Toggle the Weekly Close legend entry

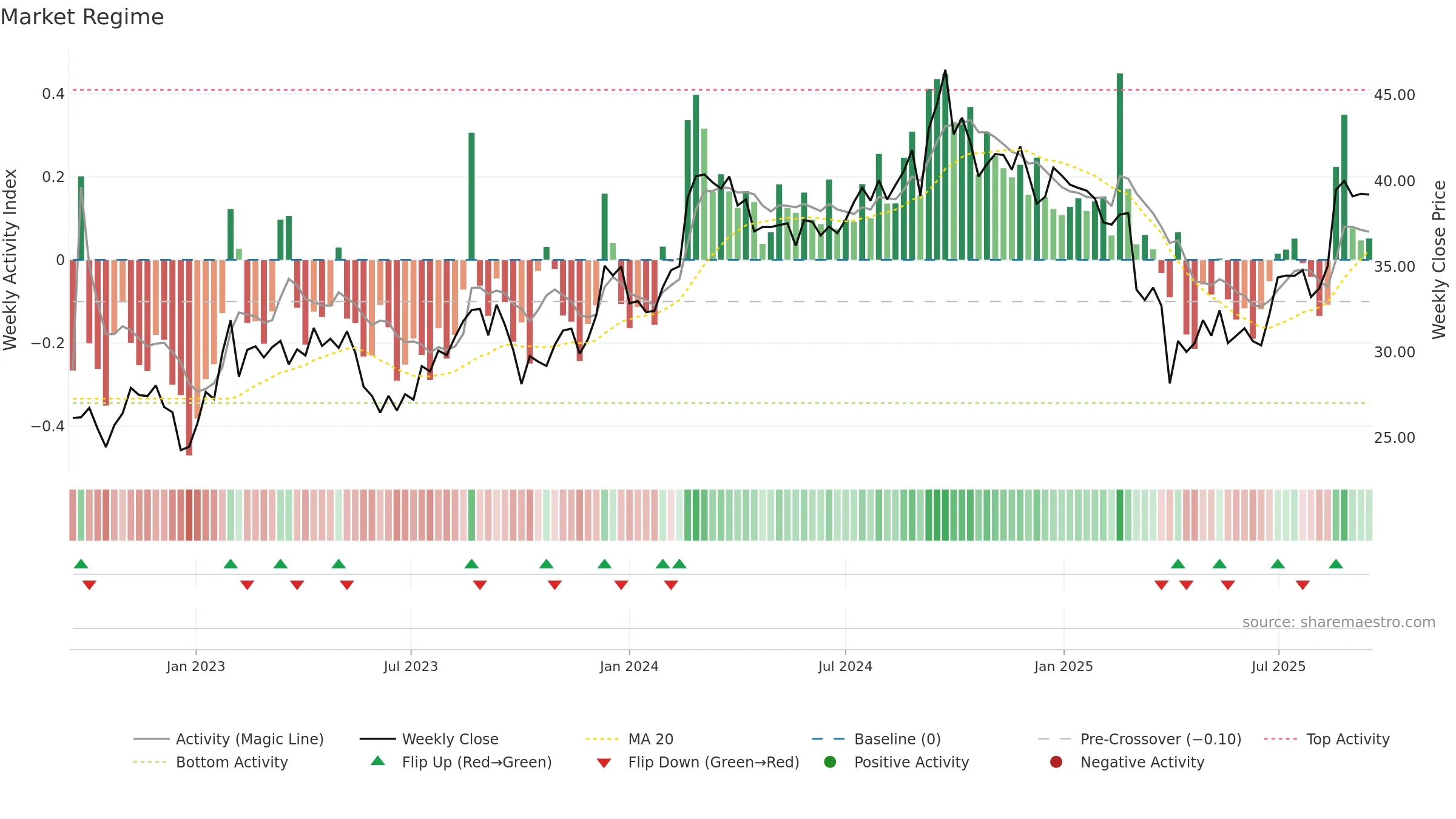pos(429,739)
